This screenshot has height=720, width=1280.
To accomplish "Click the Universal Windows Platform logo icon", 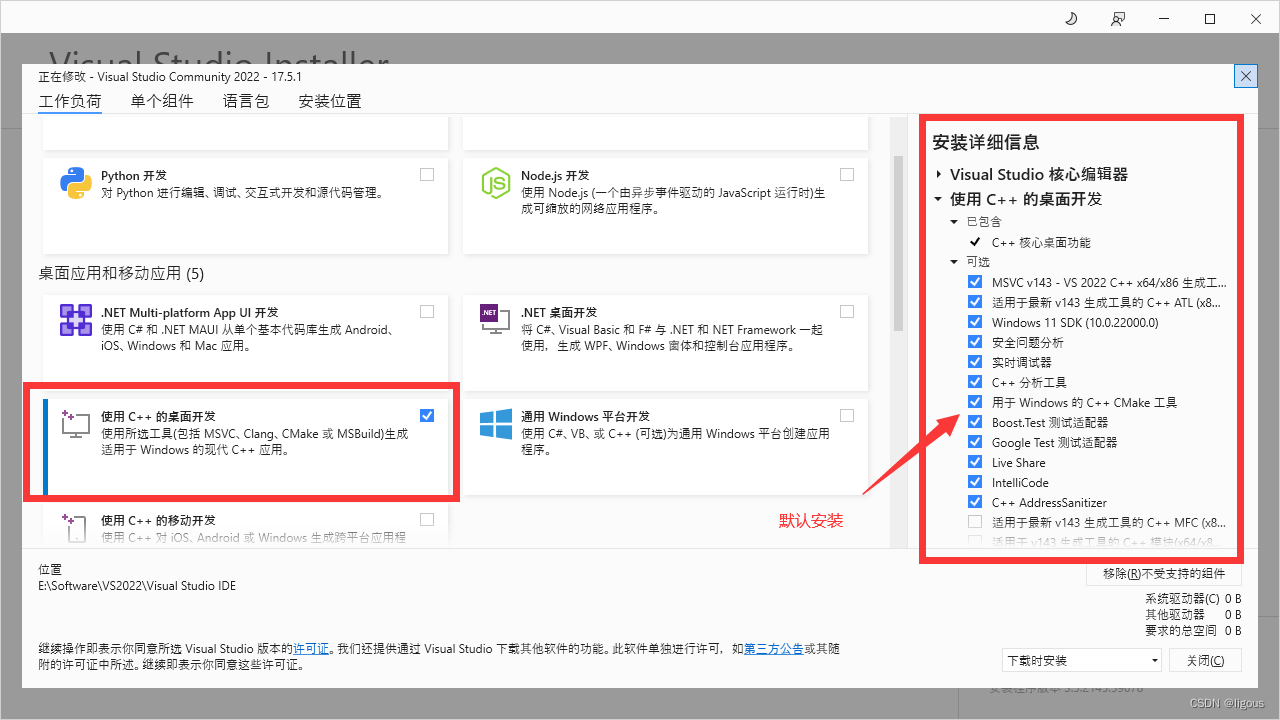I will tap(496, 424).
